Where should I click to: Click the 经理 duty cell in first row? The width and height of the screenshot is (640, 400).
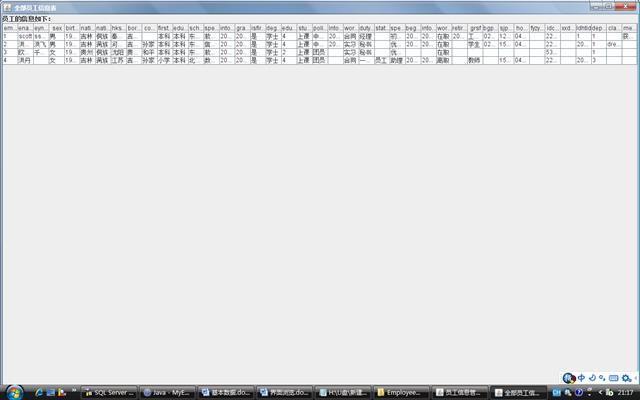[x=366, y=36]
